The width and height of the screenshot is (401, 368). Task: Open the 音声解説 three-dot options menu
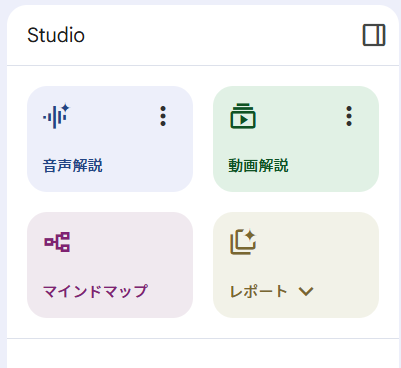[x=163, y=116]
